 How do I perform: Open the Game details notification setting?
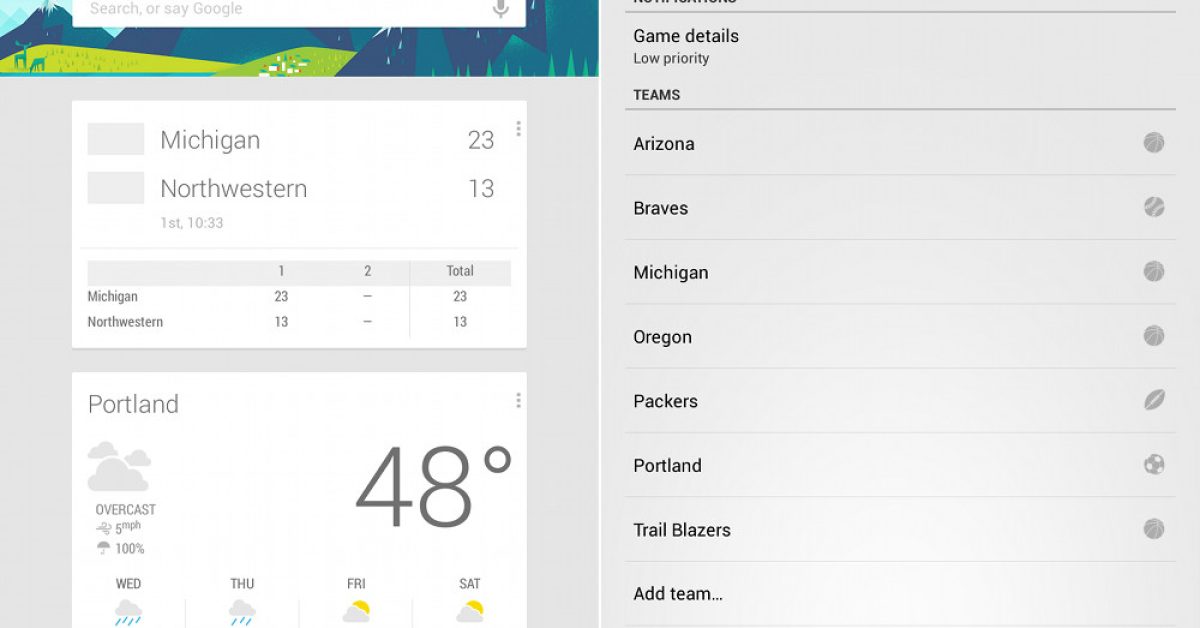point(686,45)
